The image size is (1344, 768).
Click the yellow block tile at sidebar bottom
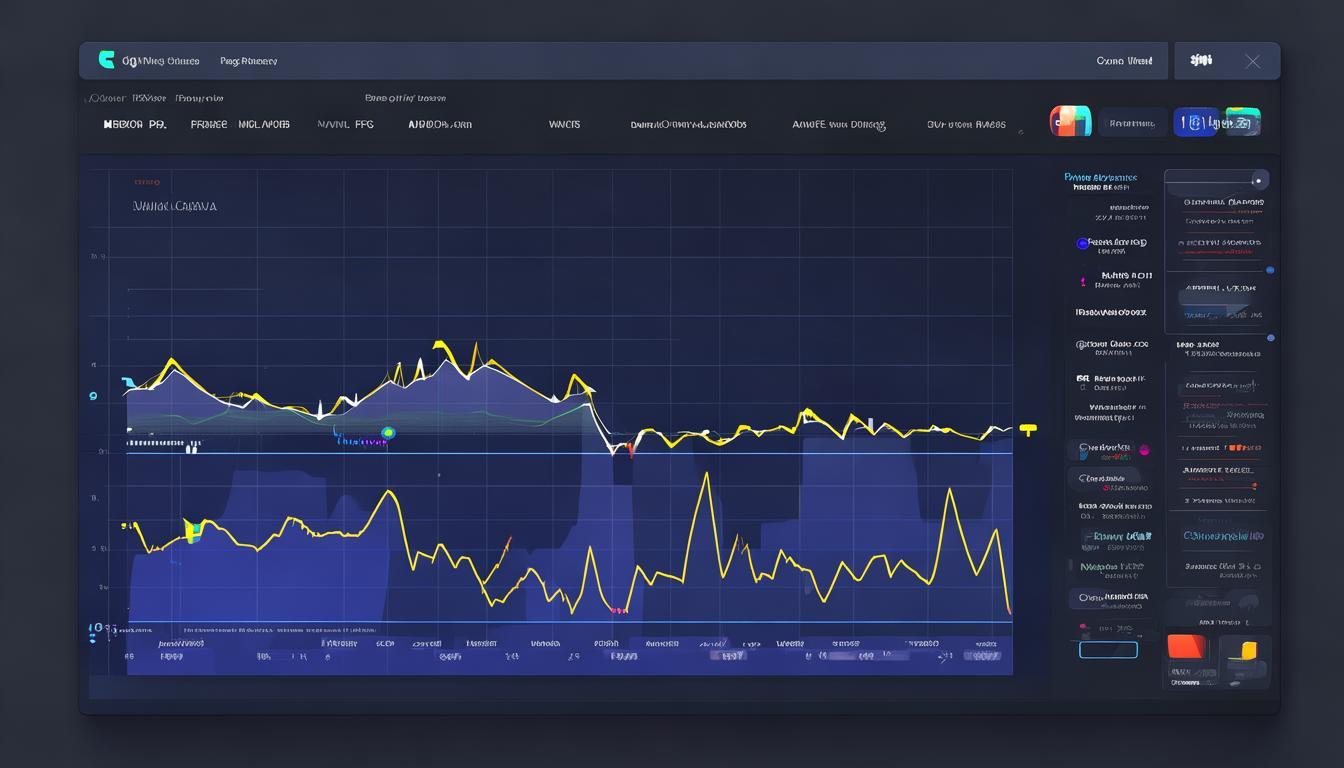[1245, 652]
